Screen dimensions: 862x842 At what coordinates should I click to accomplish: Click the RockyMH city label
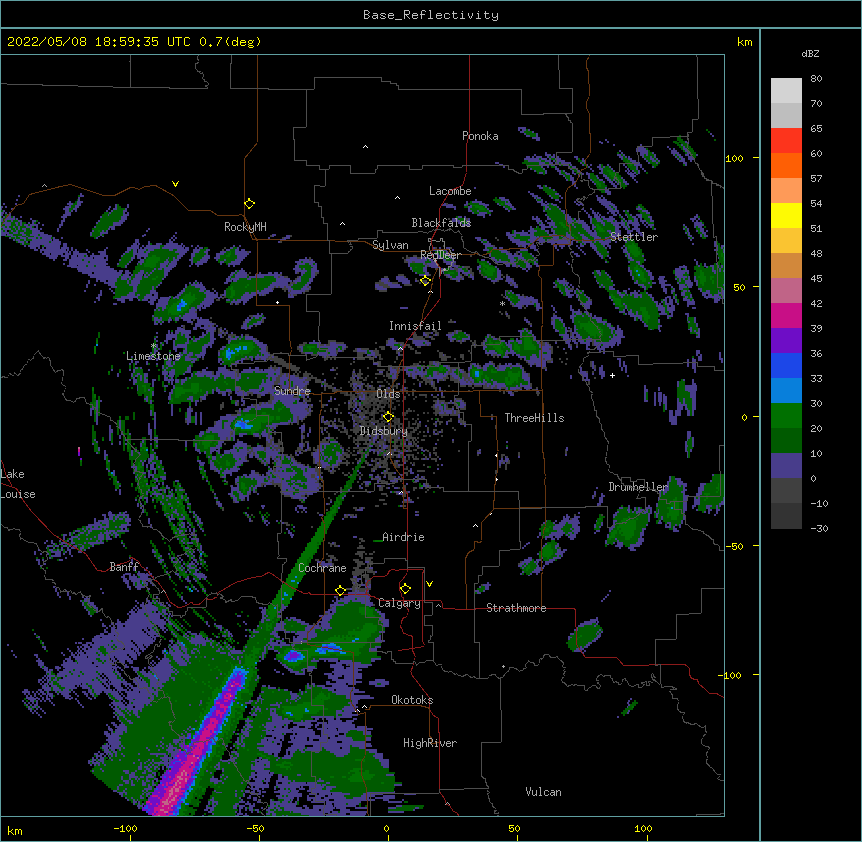point(245,227)
